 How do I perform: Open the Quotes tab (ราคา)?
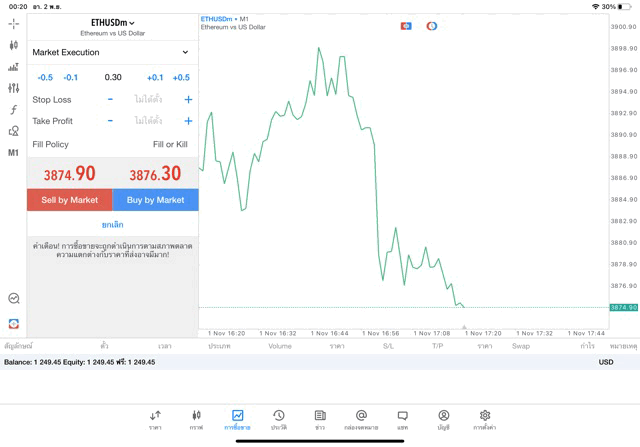(x=155, y=420)
